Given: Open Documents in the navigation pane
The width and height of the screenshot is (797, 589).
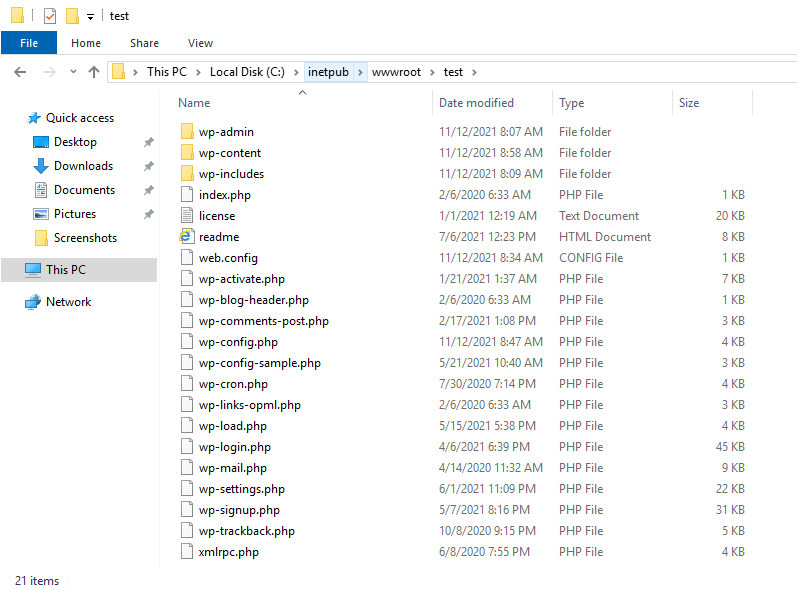Looking at the screenshot, I should tap(84, 190).
